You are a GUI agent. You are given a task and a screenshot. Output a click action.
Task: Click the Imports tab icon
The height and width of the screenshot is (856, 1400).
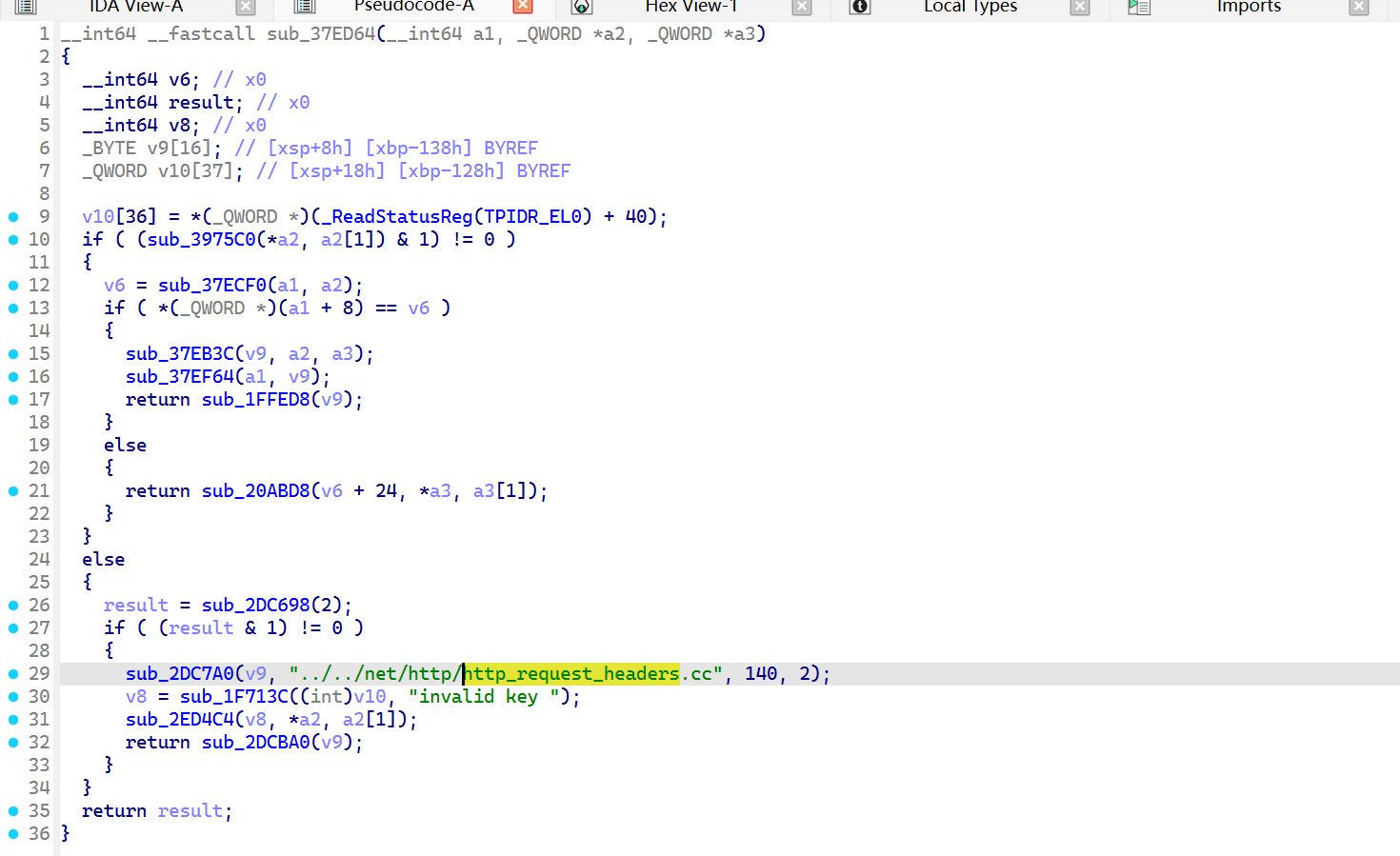point(1139,7)
